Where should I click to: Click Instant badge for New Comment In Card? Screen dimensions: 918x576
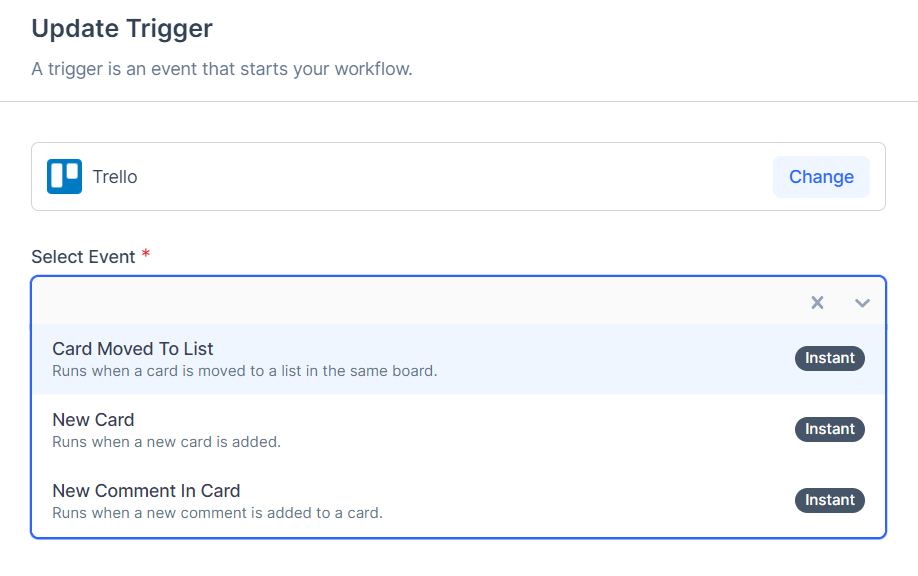point(829,500)
